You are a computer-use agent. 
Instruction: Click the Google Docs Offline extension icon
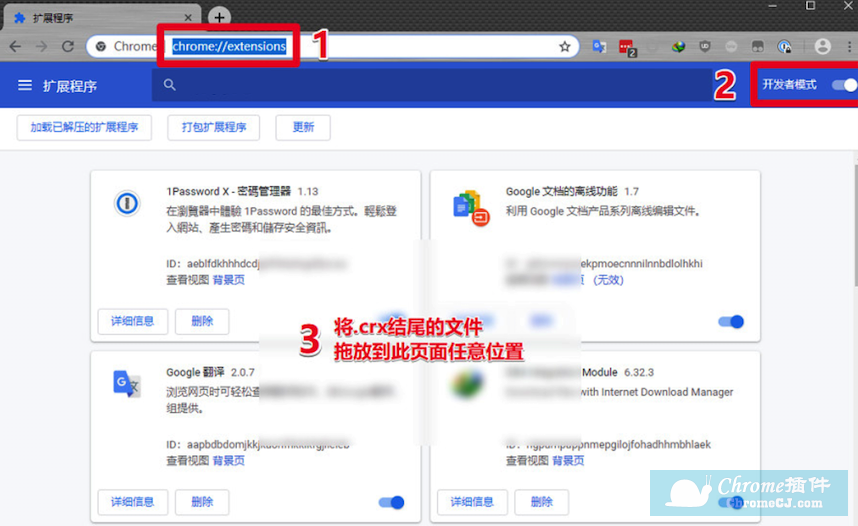pyautogui.click(x=471, y=208)
